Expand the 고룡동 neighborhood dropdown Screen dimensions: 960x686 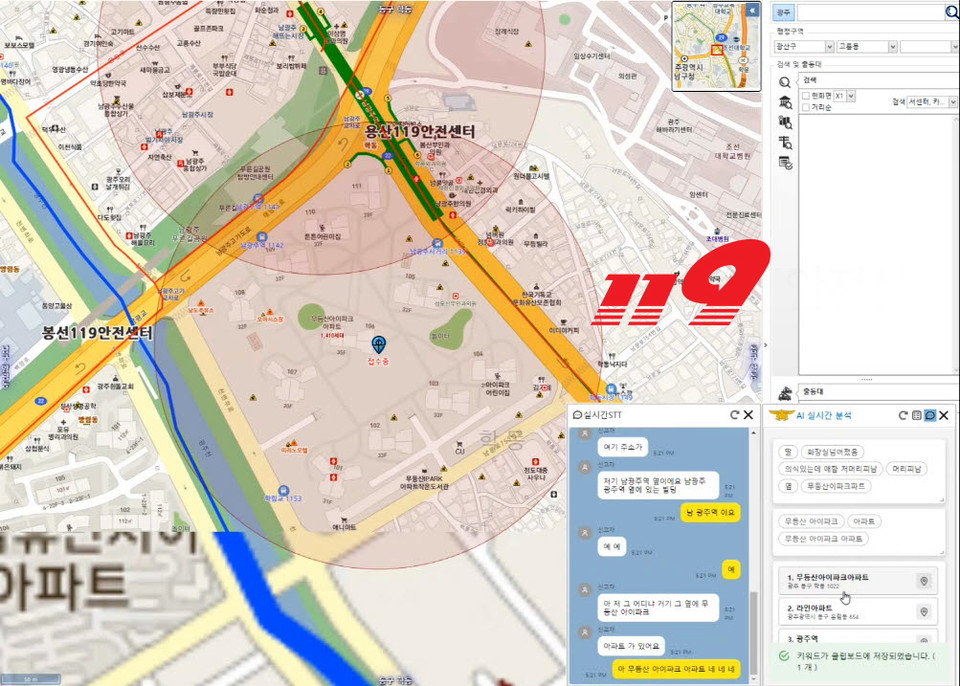(891, 47)
